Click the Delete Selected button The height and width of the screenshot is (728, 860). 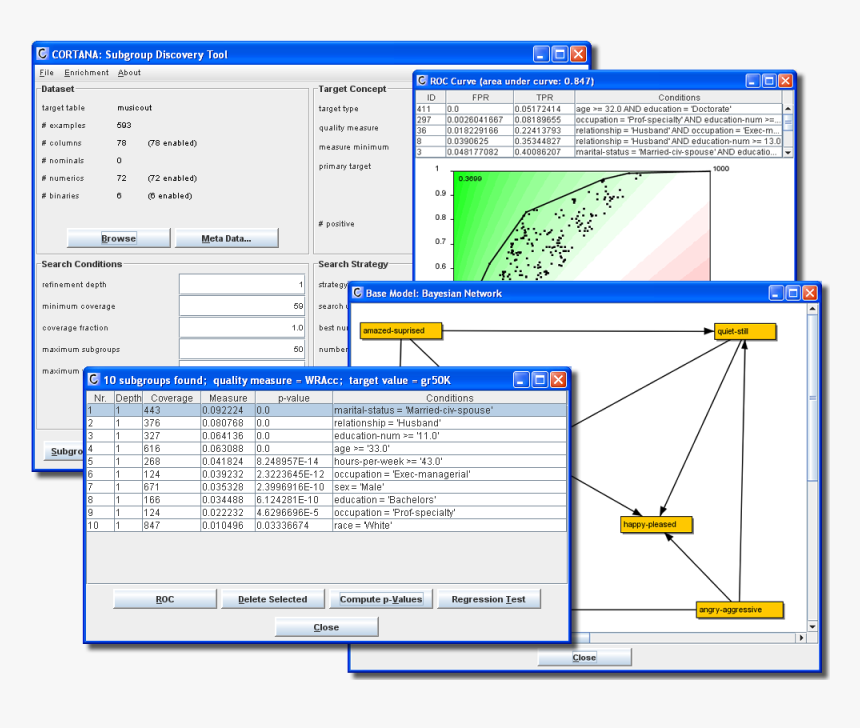pos(273,599)
